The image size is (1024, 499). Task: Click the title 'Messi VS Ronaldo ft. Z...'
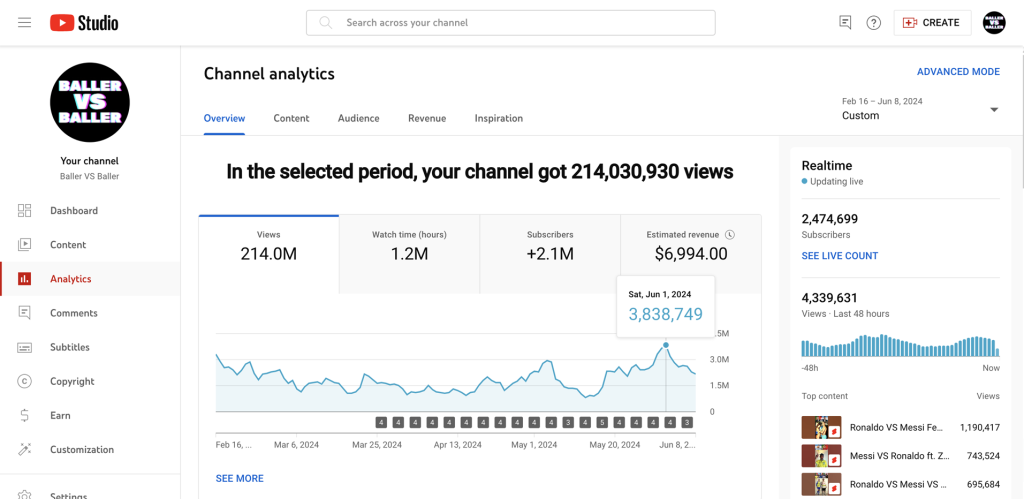coord(899,456)
